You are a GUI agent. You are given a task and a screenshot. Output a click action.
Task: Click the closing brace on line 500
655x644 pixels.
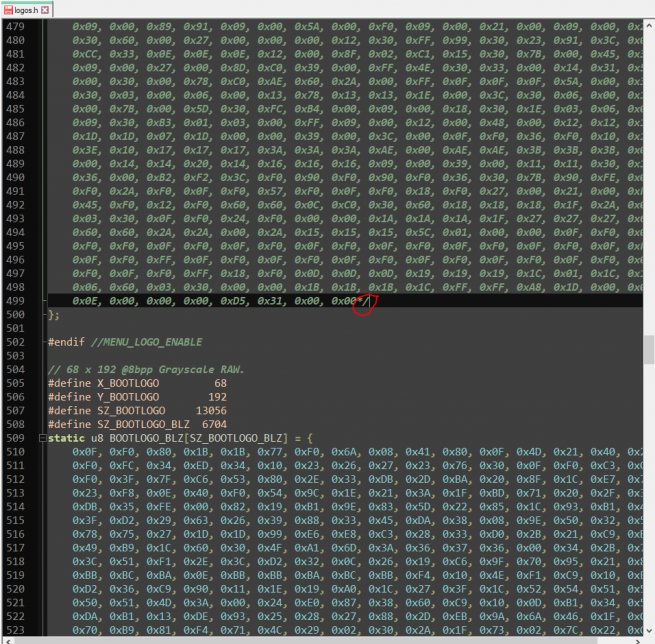point(52,315)
